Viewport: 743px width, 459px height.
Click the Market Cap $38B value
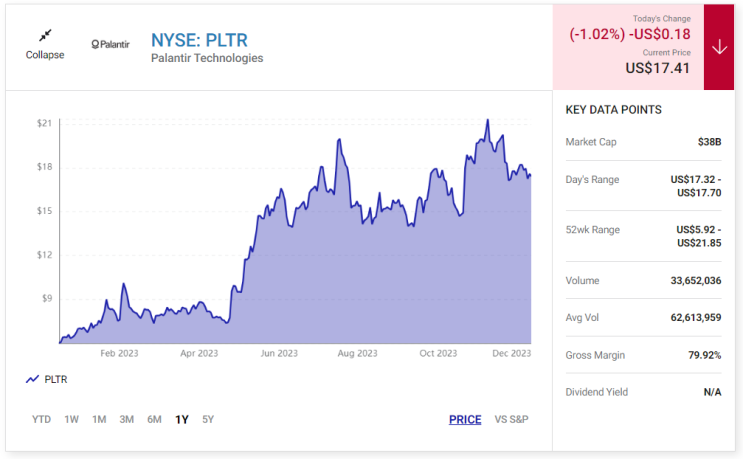709,142
